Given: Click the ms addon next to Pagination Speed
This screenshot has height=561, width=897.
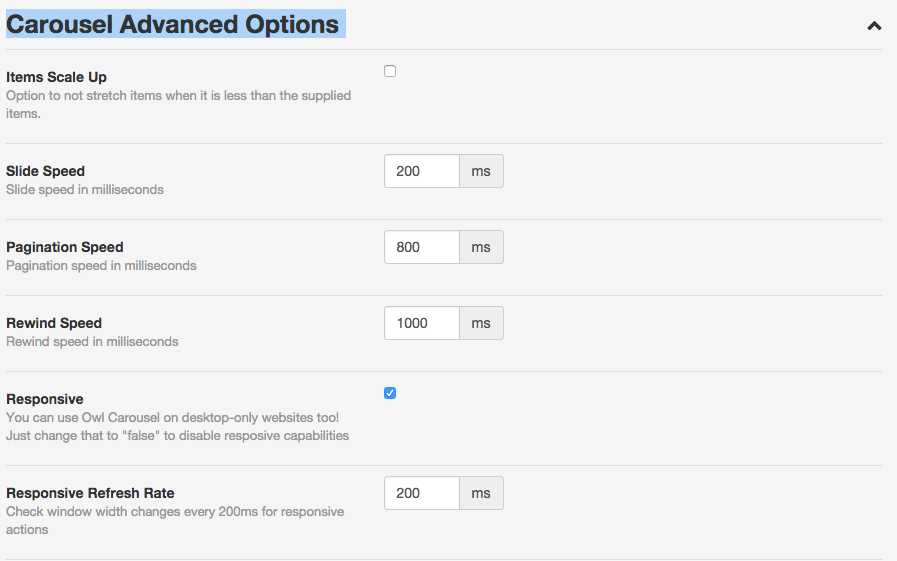Looking at the screenshot, I should 481,247.
